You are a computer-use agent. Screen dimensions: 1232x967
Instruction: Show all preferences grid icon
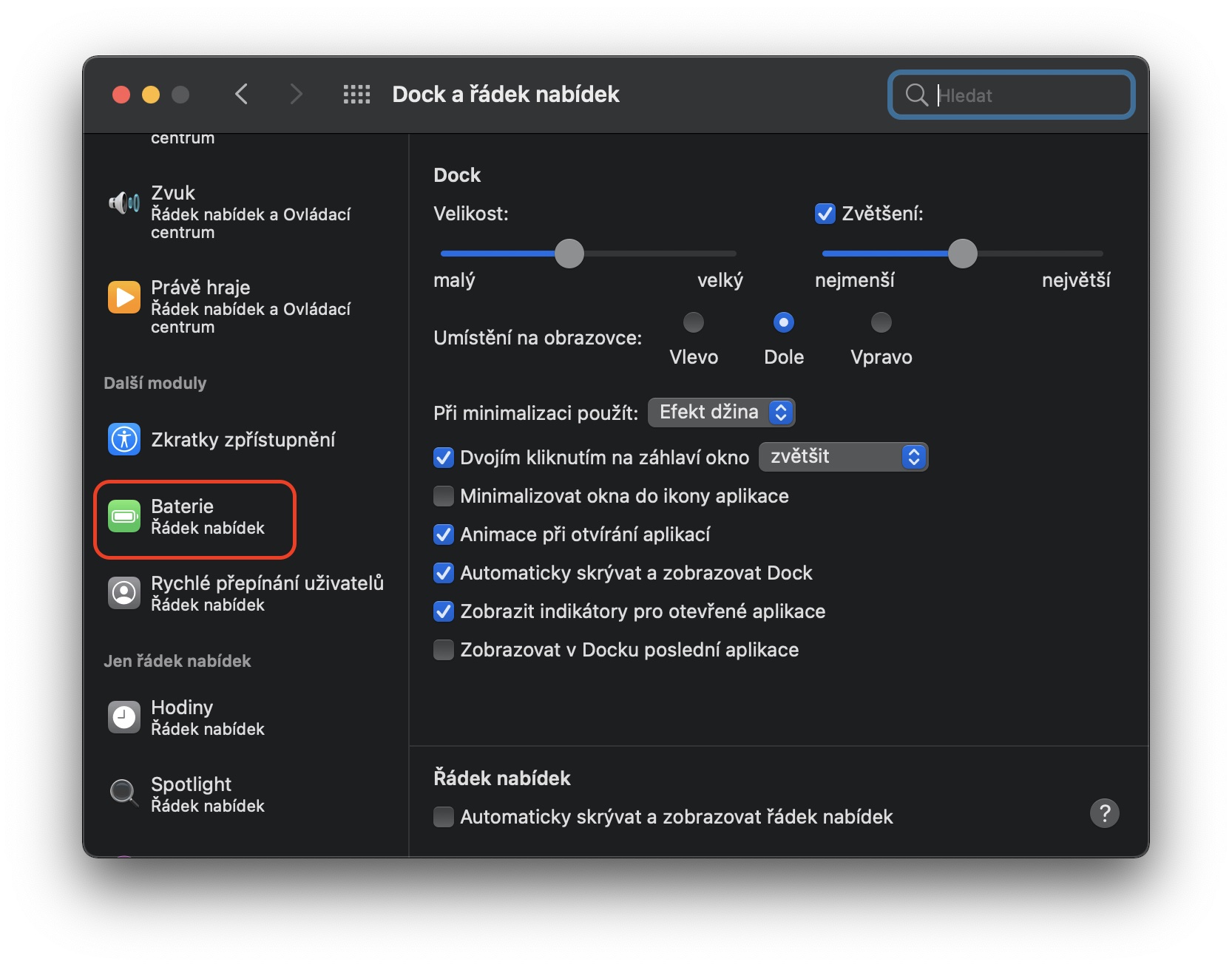pyautogui.click(x=356, y=94)
